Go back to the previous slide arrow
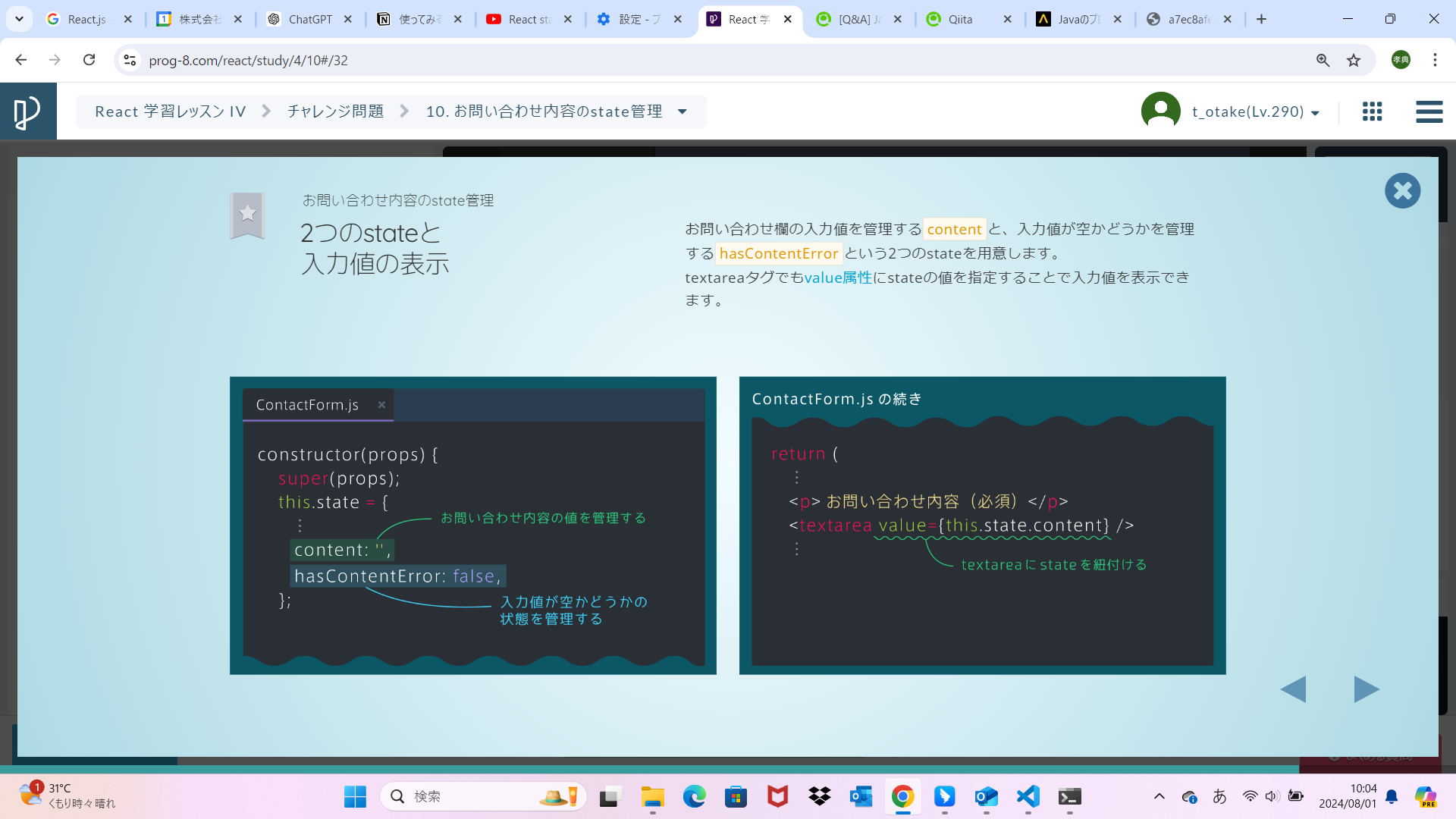 1293,689
